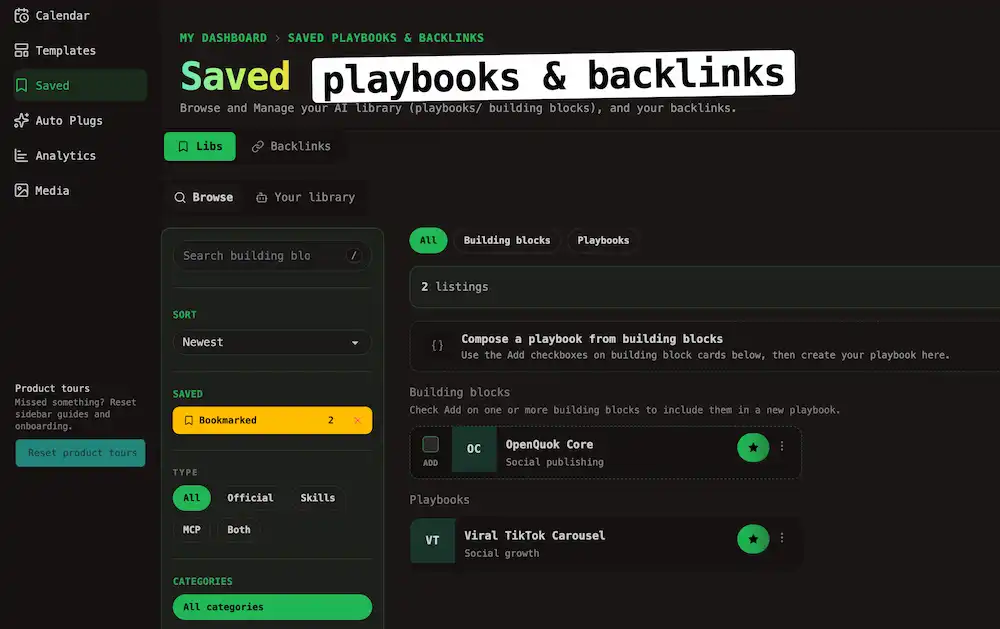Click the My Dashboard breadcrumb

223,38
